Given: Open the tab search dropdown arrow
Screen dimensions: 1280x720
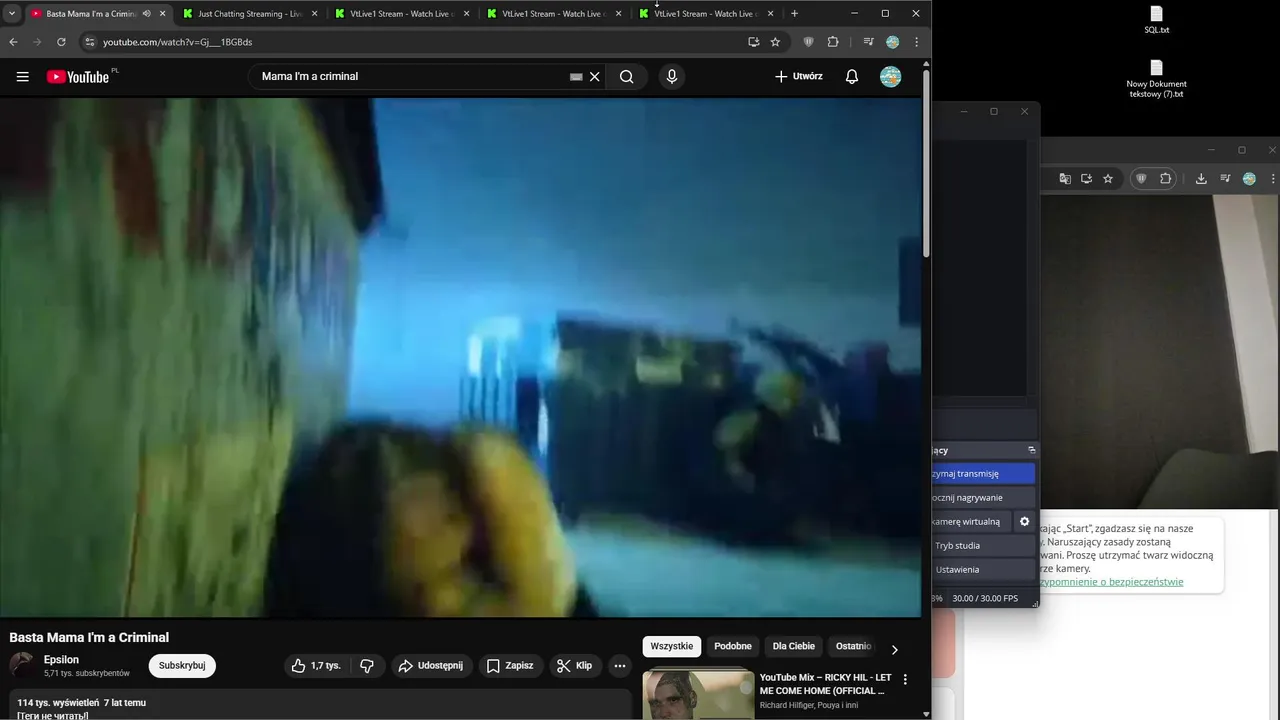Looking at the screenshot, I should point(11,13).
